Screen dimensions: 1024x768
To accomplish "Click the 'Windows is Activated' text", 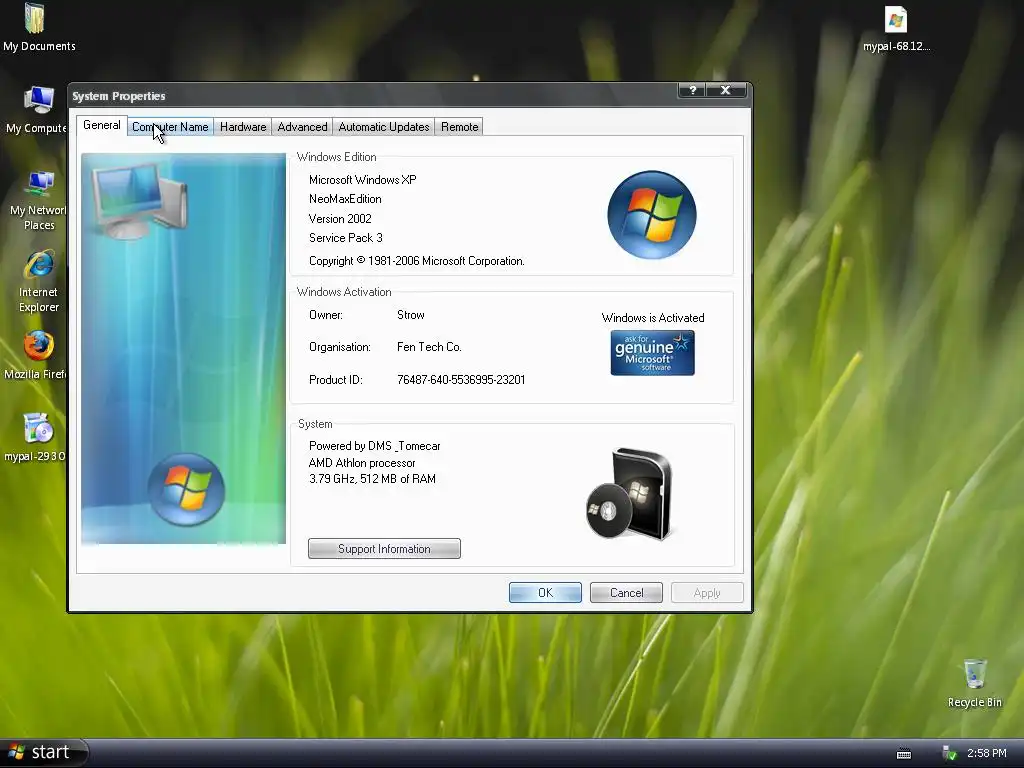I will (653, 318).
